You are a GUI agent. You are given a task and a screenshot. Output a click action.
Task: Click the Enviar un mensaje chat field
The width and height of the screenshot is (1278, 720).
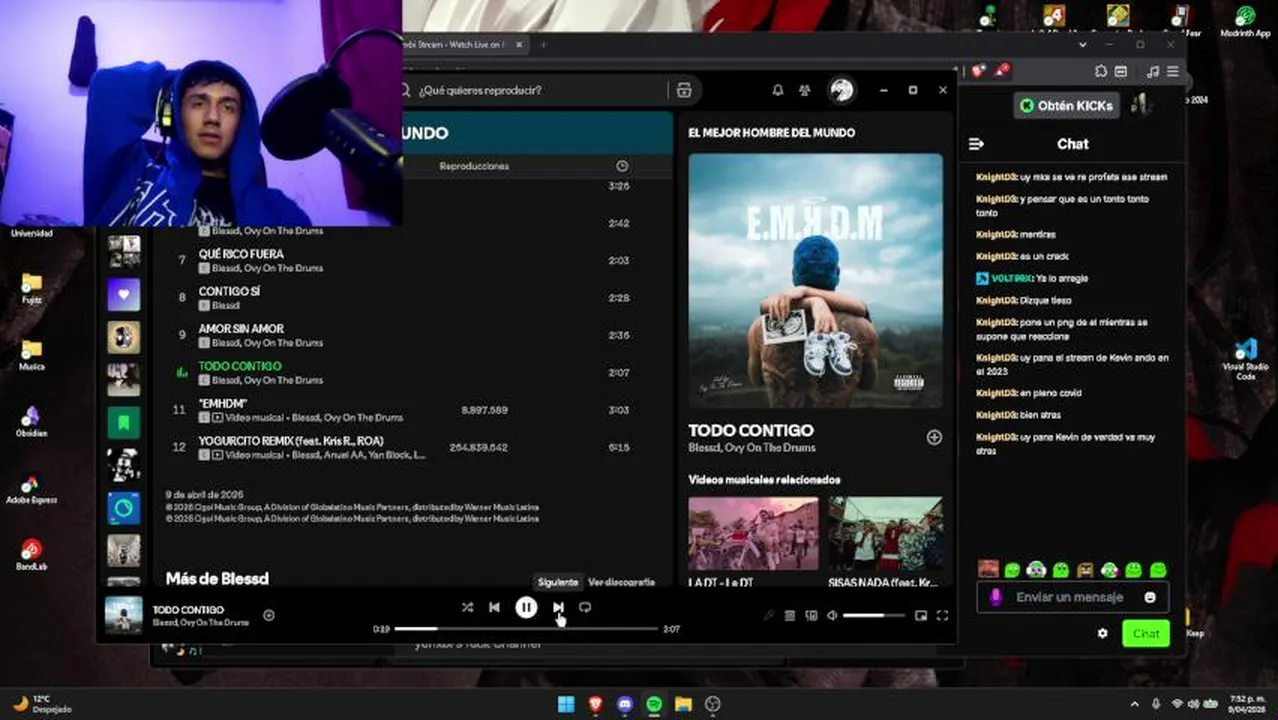click(1070, 597)
